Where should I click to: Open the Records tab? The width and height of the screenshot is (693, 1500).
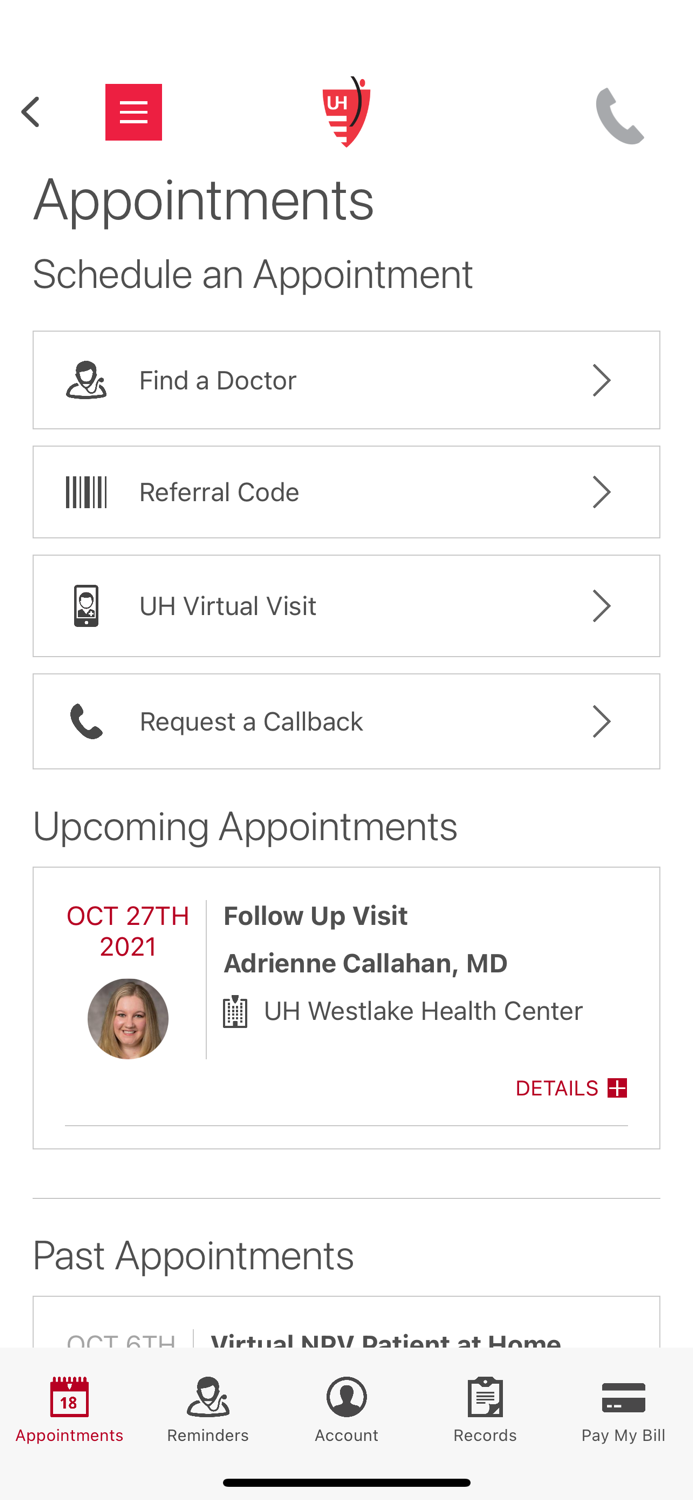tap(485, 1410)
